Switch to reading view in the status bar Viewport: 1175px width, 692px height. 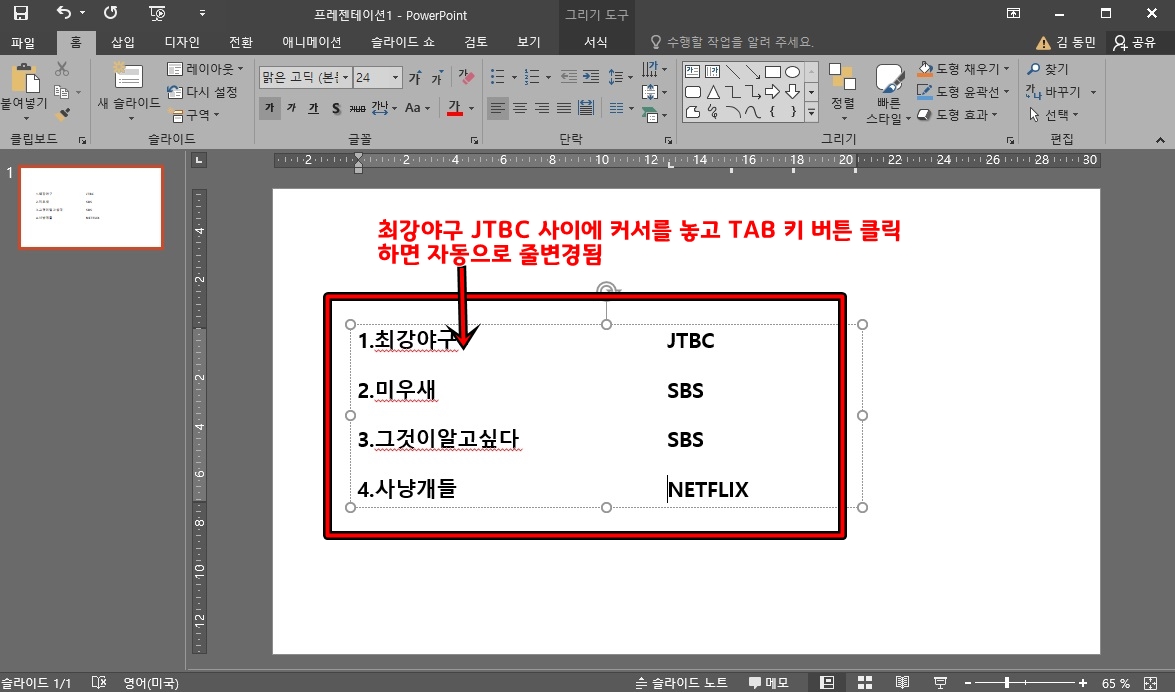[902, 682]
